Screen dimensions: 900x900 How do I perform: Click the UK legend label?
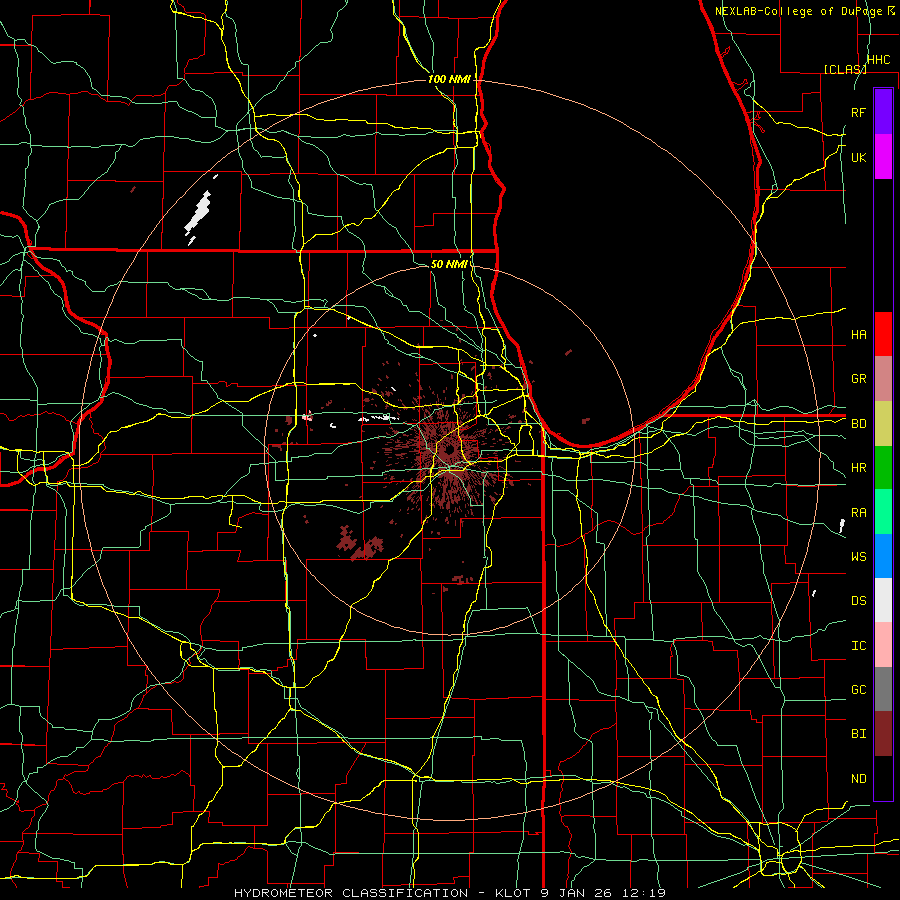(x=858, y=157)
